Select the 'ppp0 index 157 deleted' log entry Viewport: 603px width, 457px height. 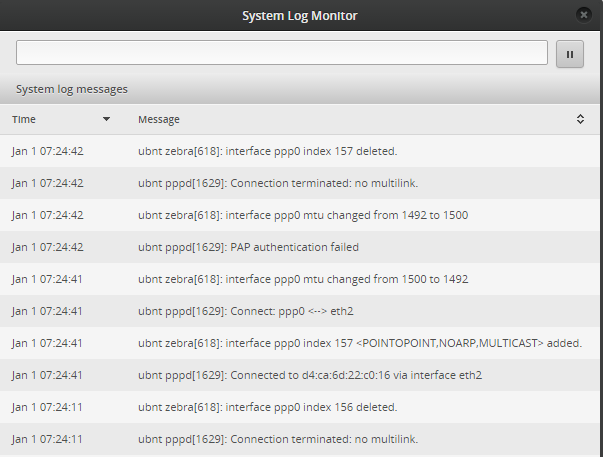(267, 151)
